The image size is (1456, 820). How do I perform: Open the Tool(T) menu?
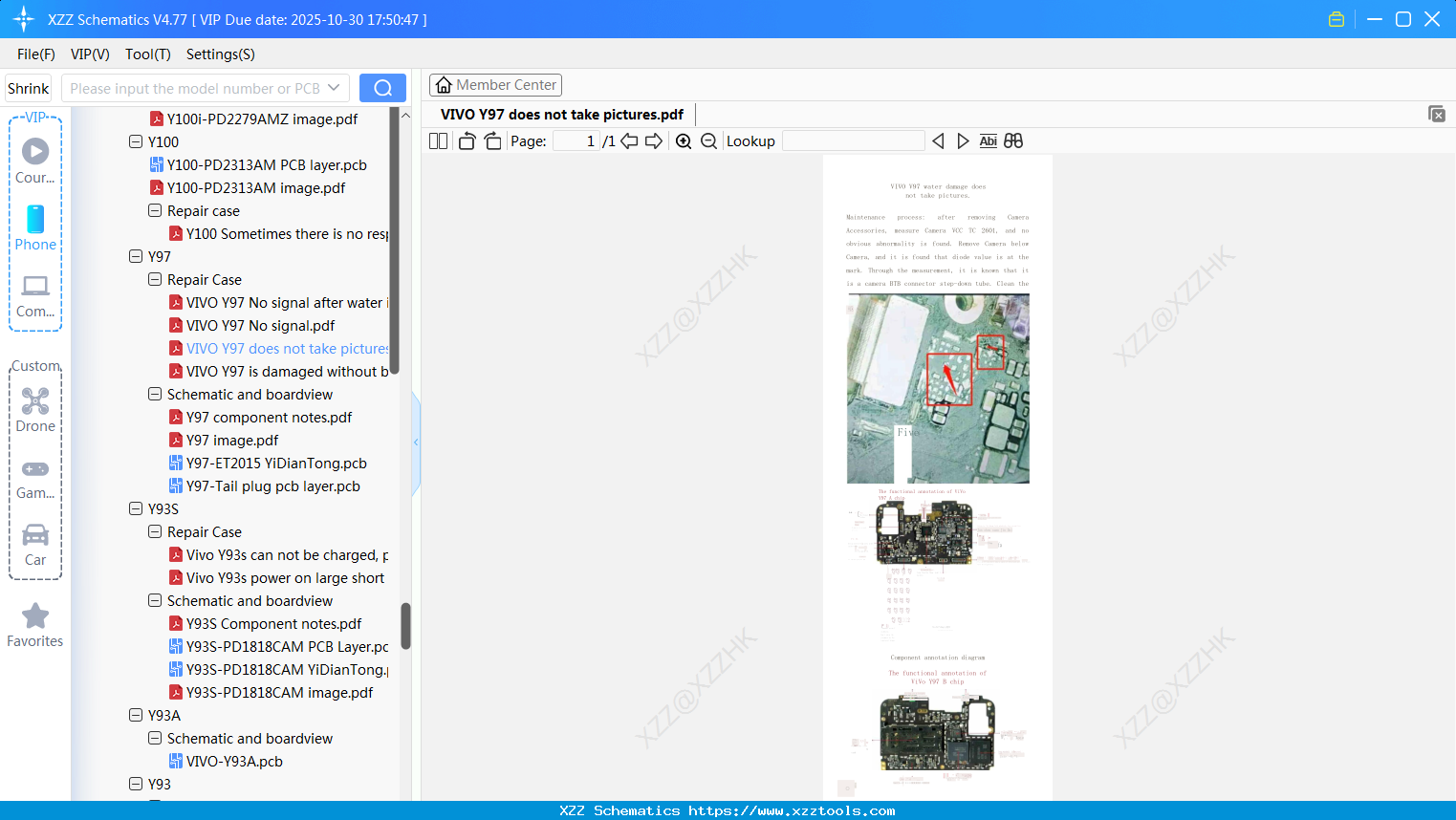click(x=148, y=54)
